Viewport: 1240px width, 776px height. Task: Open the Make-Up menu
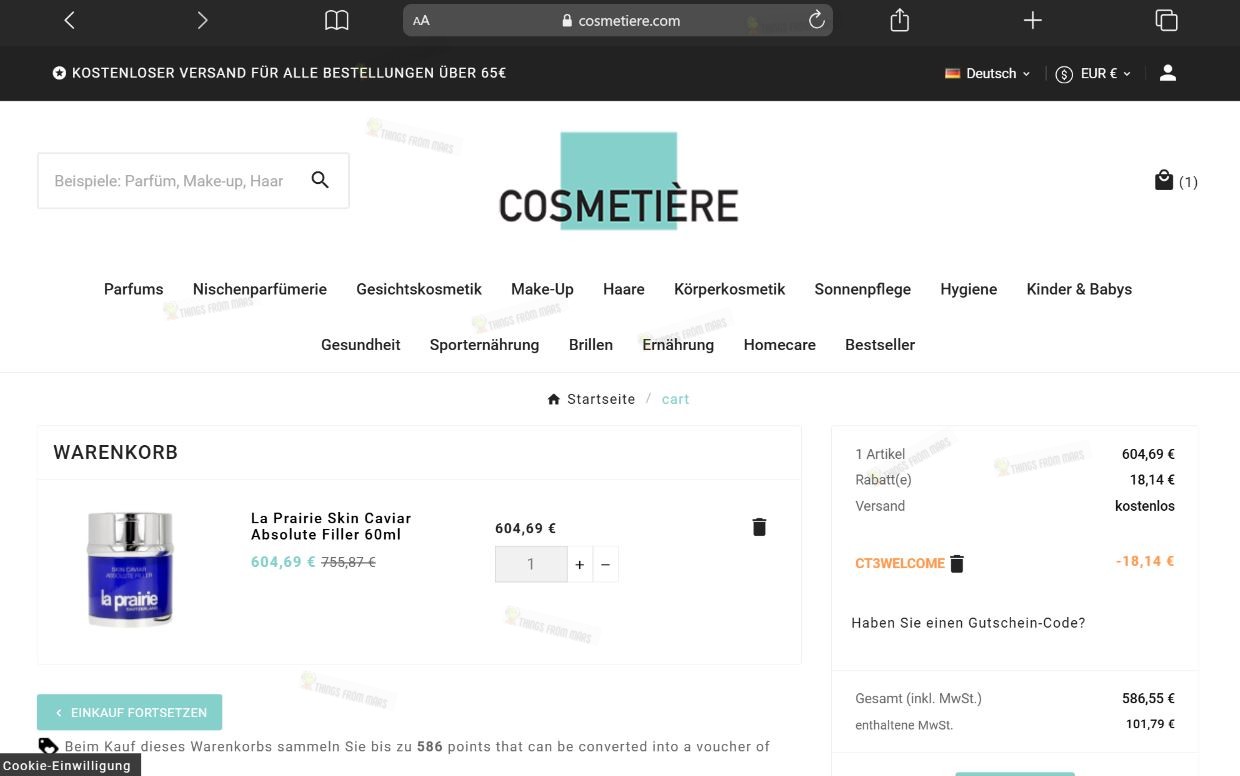click(x=542, y=289)
